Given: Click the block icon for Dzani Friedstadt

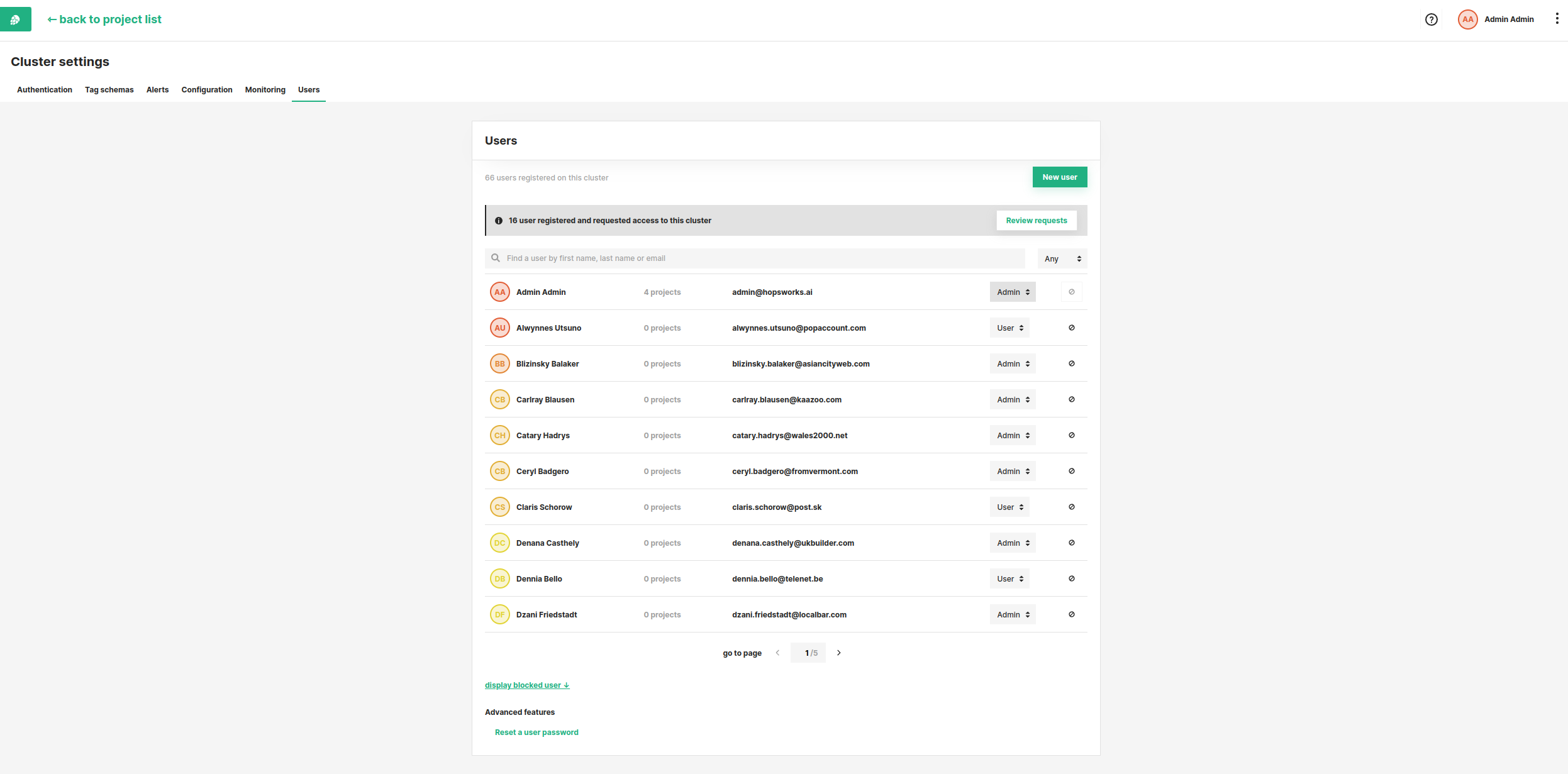Looking at the screenshot, I should [x=1071, y=614].
